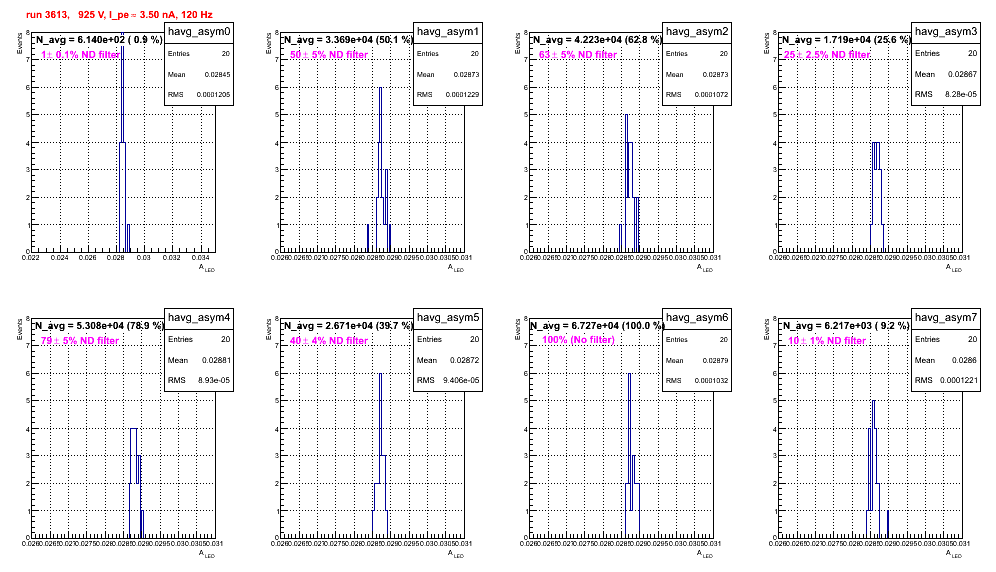Click Mean value 0.02881 in havg_asym4 box
This screenshot has width=996, height=572.
[216, 360]
